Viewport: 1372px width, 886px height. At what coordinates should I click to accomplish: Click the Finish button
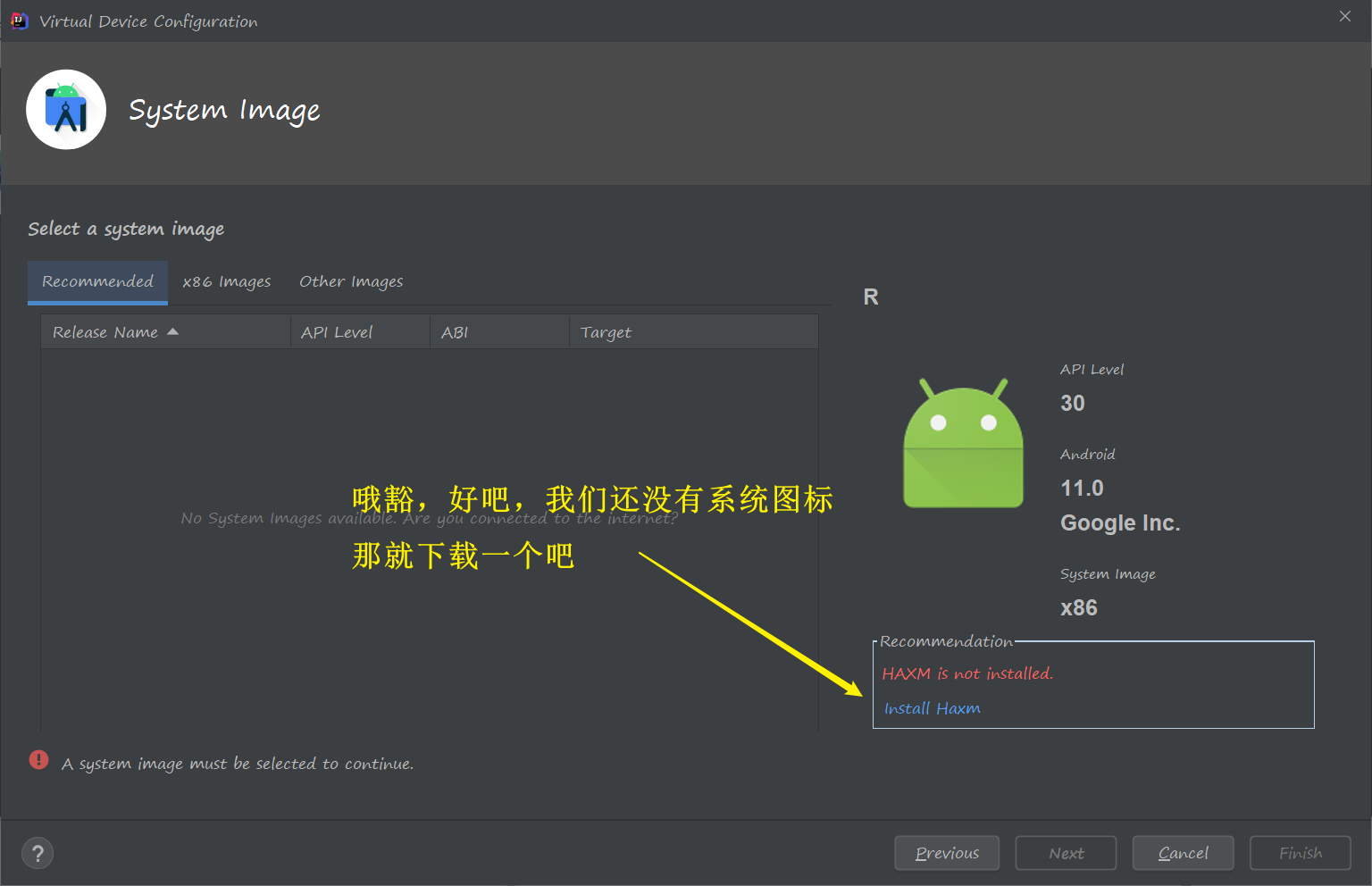(x=1301, y=853)
